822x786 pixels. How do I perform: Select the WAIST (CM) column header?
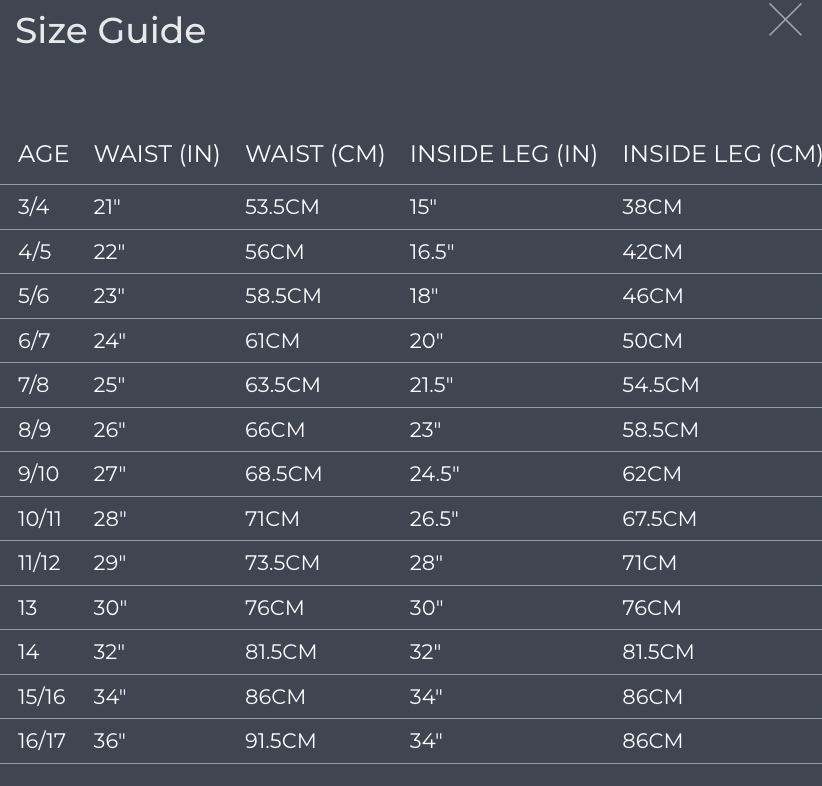click(315, 154)
